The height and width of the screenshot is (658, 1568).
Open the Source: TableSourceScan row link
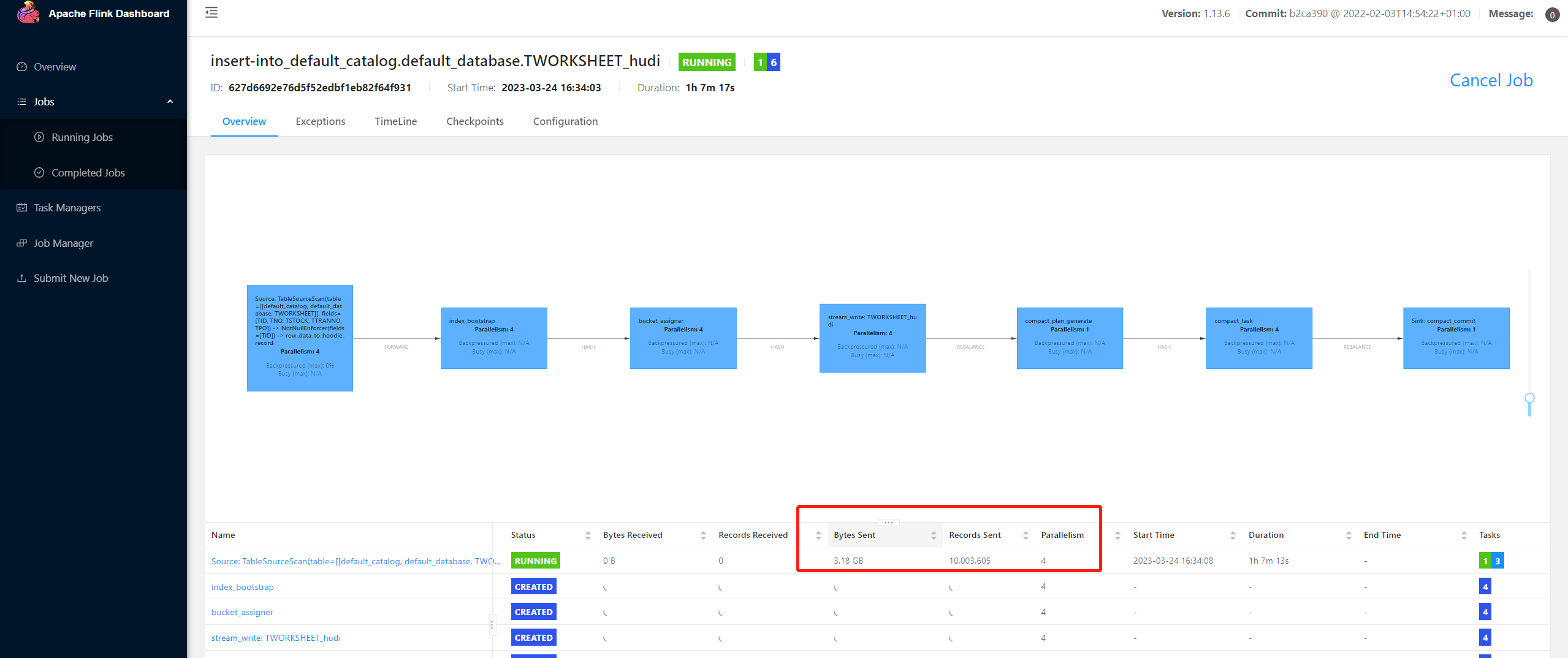click(356, 561)
